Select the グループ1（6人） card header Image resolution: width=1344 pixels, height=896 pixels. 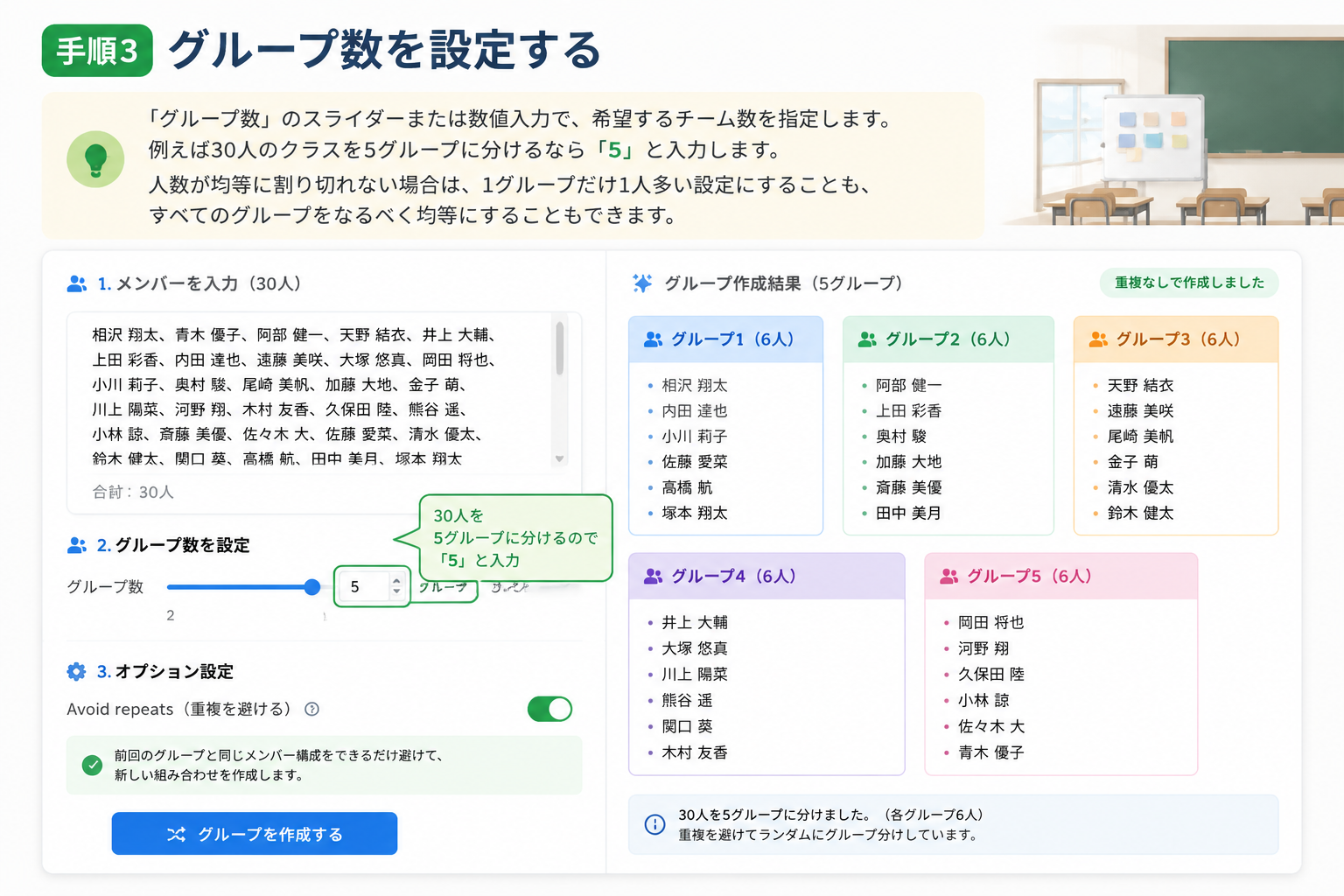(x=726, y=339)
